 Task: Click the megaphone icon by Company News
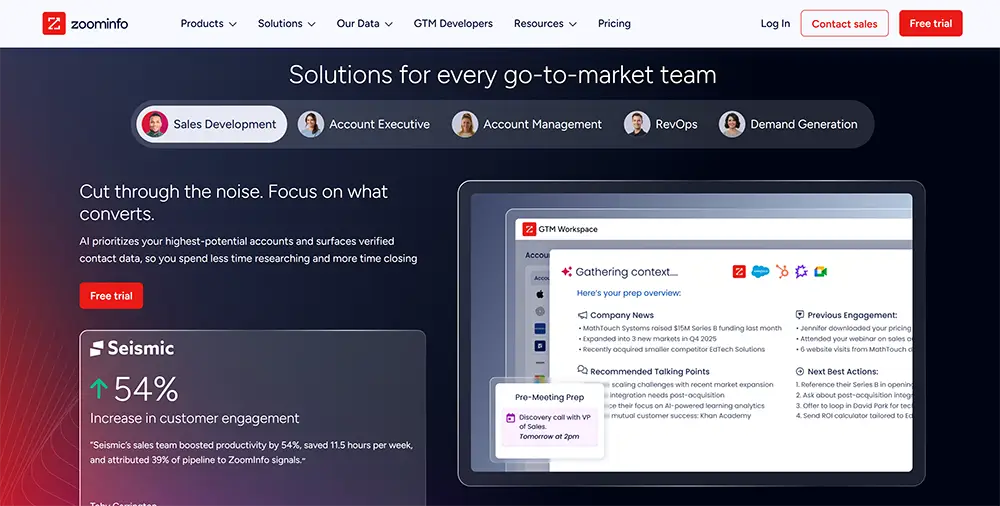pyautogui.click(x=582, y=315)
